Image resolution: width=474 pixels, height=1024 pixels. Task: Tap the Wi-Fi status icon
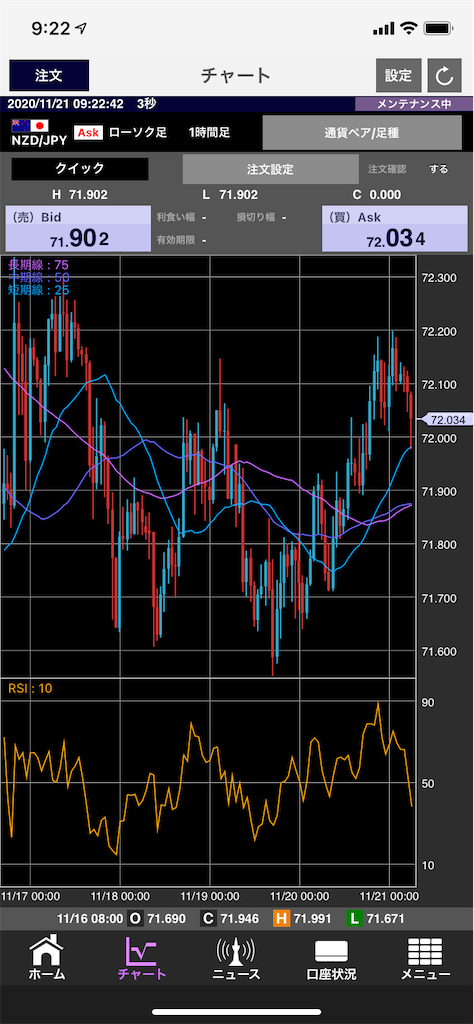[409, 28]
